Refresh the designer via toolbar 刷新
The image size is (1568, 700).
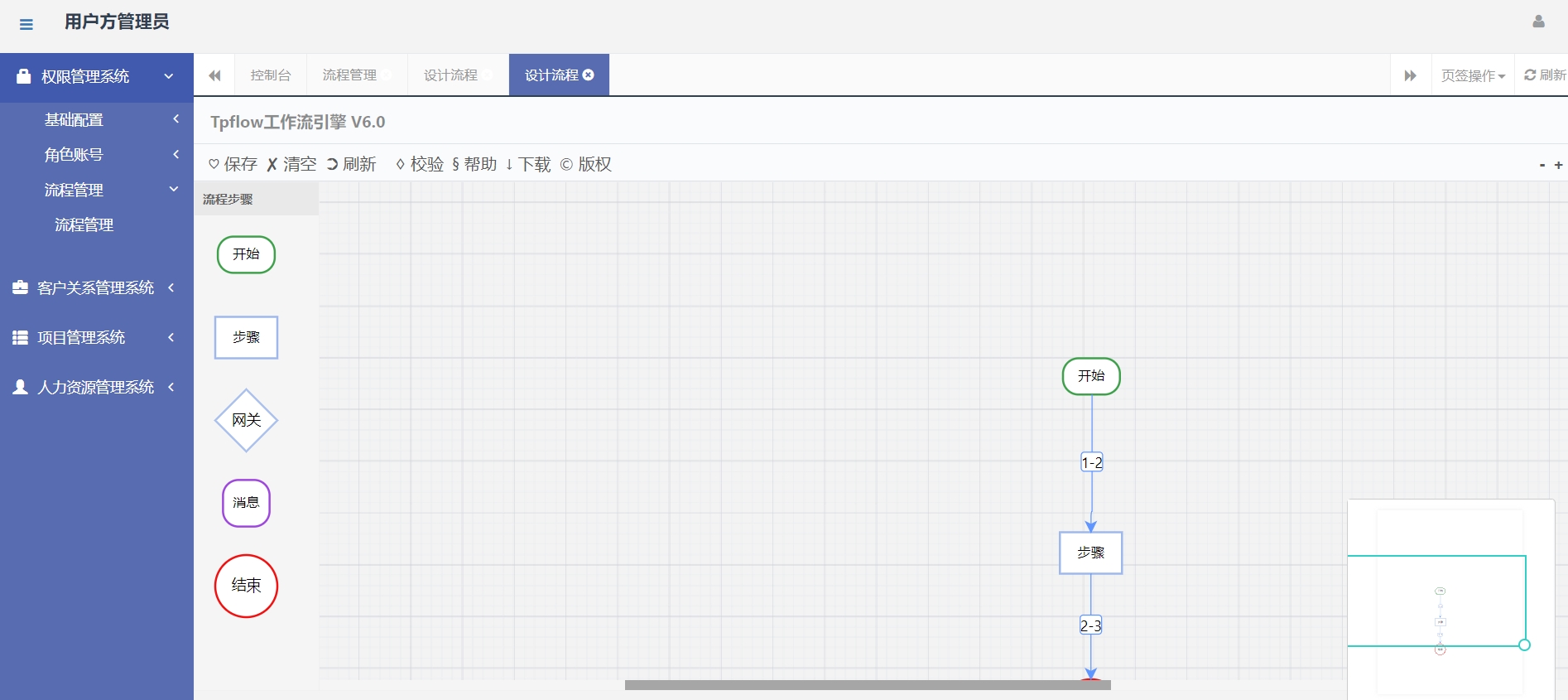click(x=351, y=164)
